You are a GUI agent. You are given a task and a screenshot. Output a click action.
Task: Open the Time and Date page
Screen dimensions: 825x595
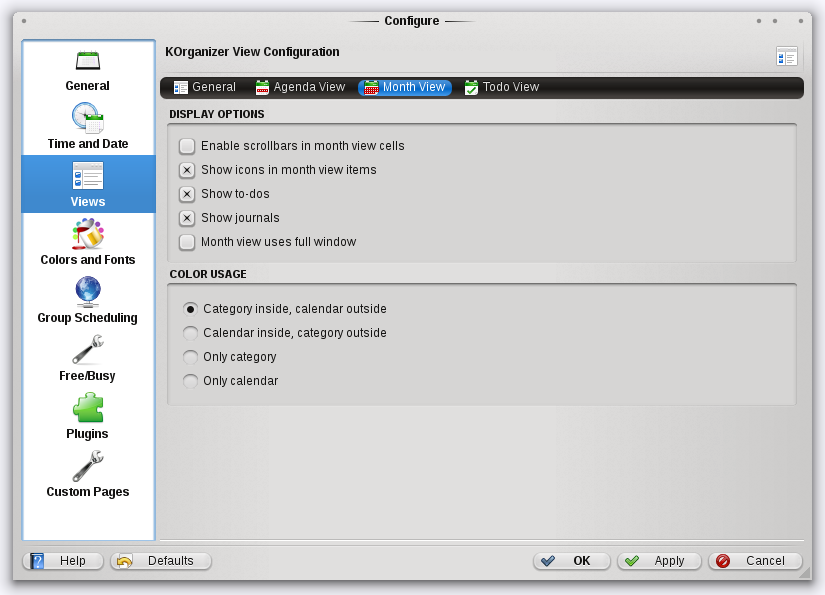pyautogui.click(x=88, y=126)
